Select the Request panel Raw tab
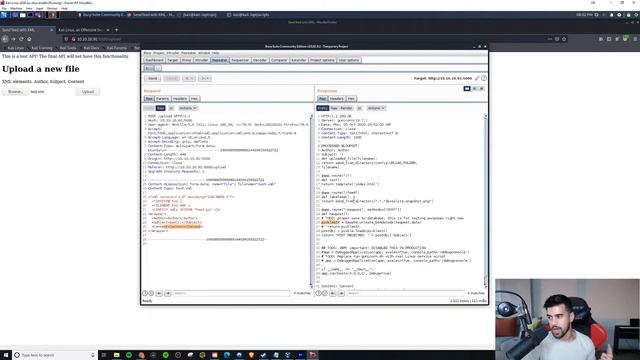The image size is (640, 360). tap(149, 99)
